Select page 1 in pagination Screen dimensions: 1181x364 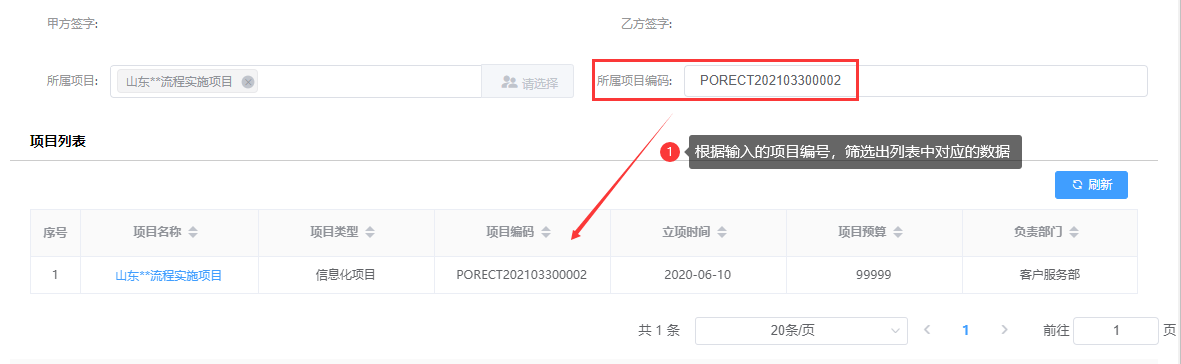click(966, 330)
